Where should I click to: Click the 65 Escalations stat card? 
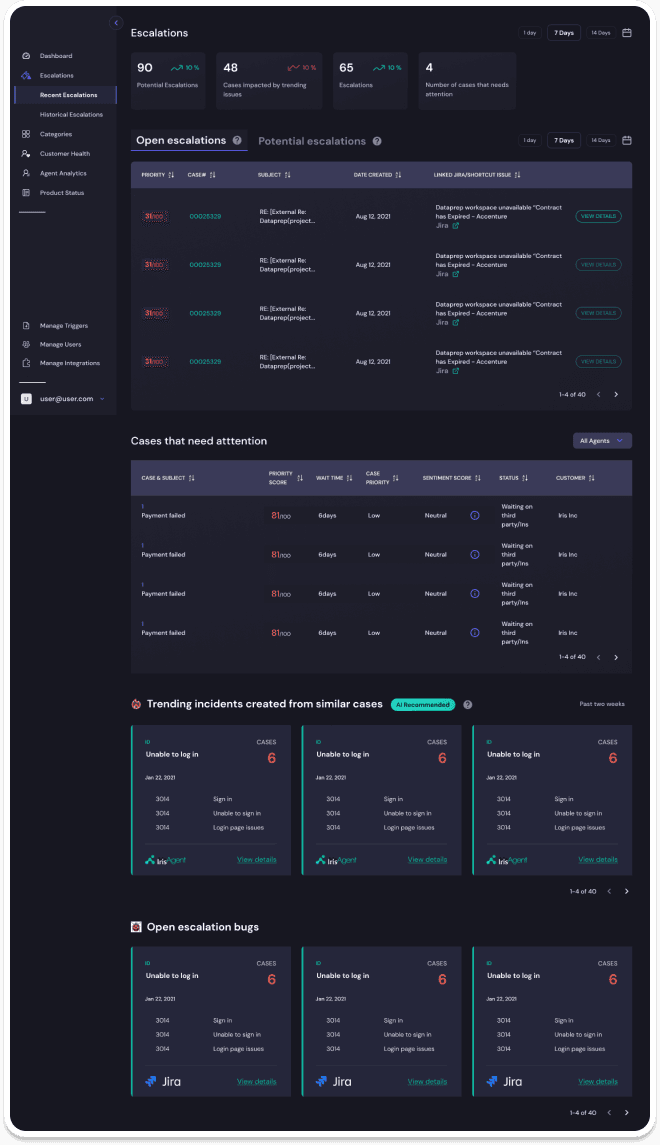pyautogui.click(x=370, y=81)
